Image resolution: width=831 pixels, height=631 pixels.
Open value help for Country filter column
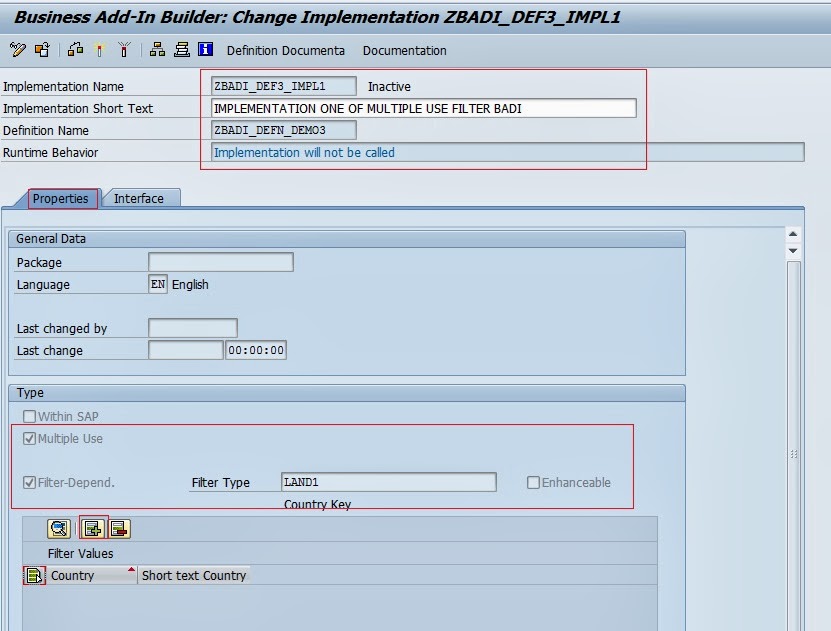tap(33, 575)
